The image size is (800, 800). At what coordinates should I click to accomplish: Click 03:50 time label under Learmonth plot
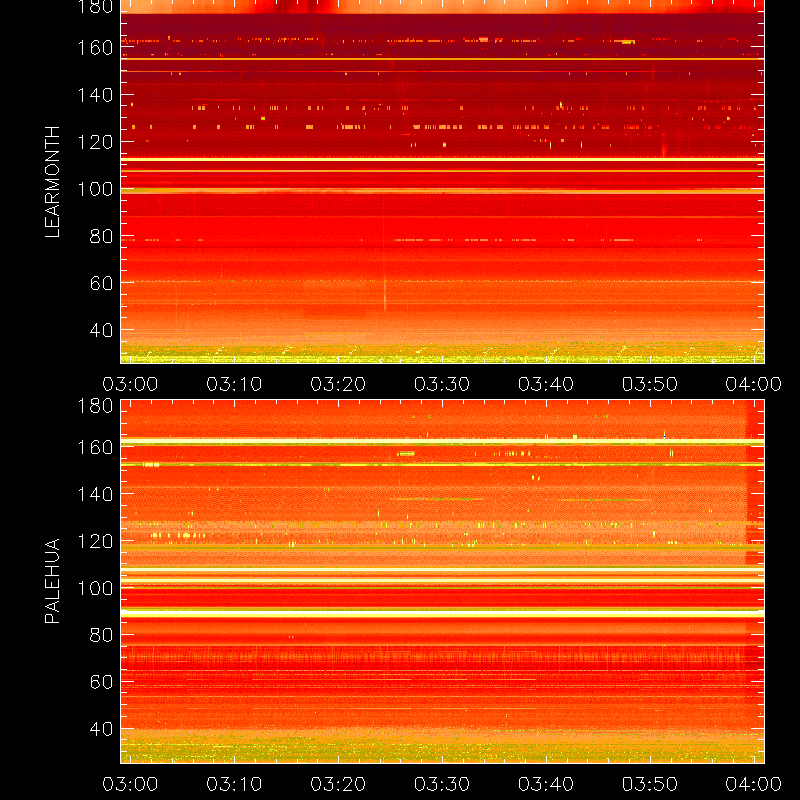(x=650, y=384)
